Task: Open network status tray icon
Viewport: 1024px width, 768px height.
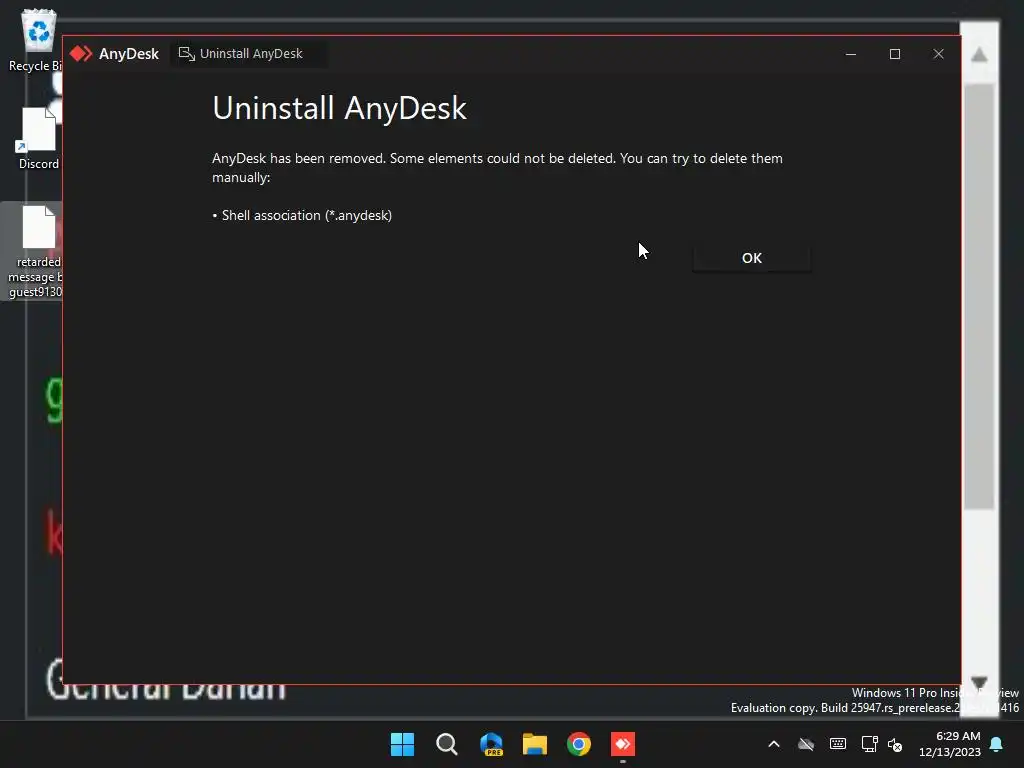Action: click(869, 744)
